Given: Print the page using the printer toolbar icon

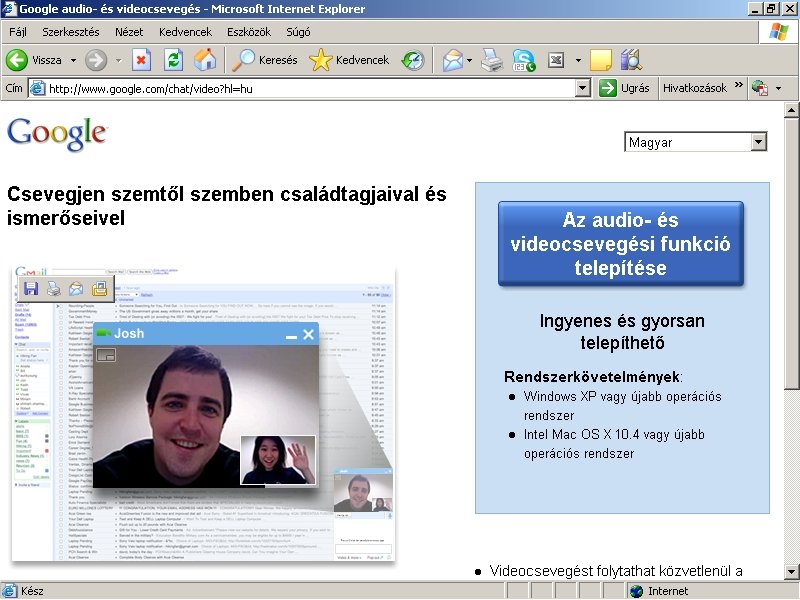Looking at the screenshot, I should (492, 60).
